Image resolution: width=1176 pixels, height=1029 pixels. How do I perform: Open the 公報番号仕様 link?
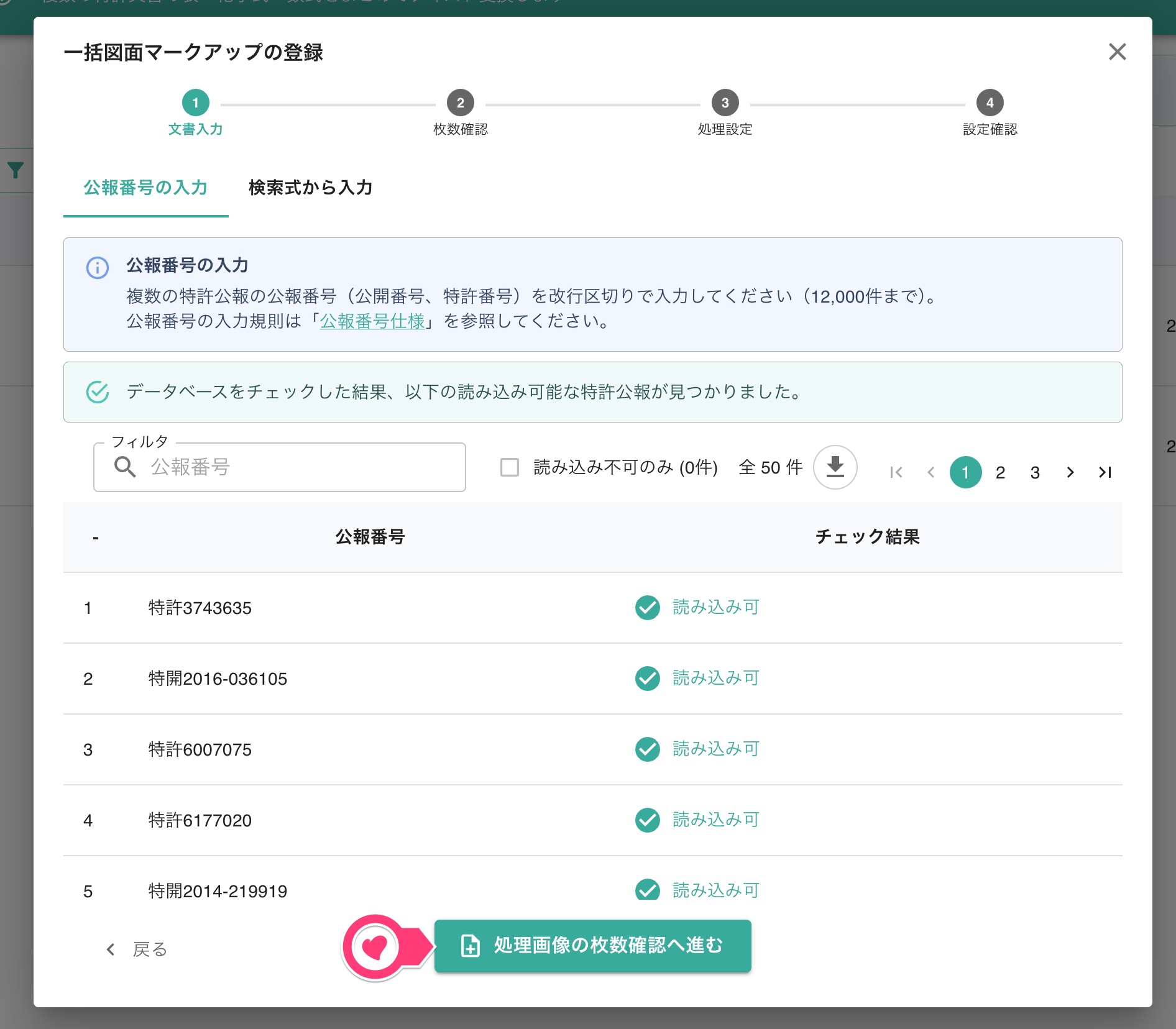point(372,321)
